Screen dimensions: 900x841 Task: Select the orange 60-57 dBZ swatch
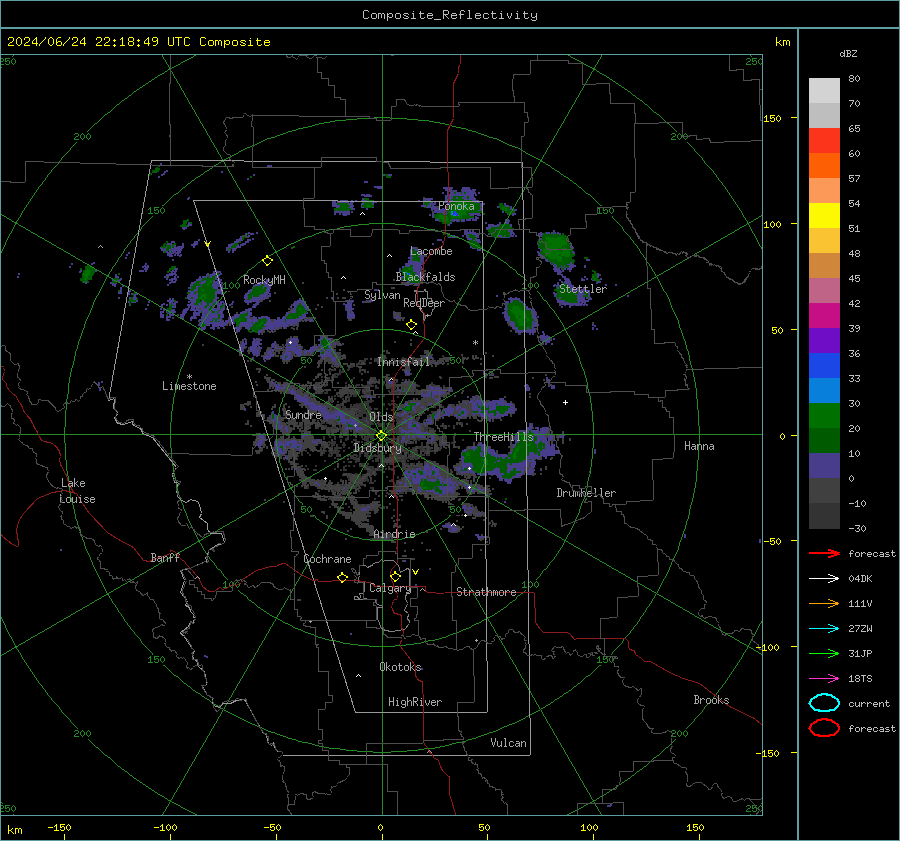click(824, 166)
